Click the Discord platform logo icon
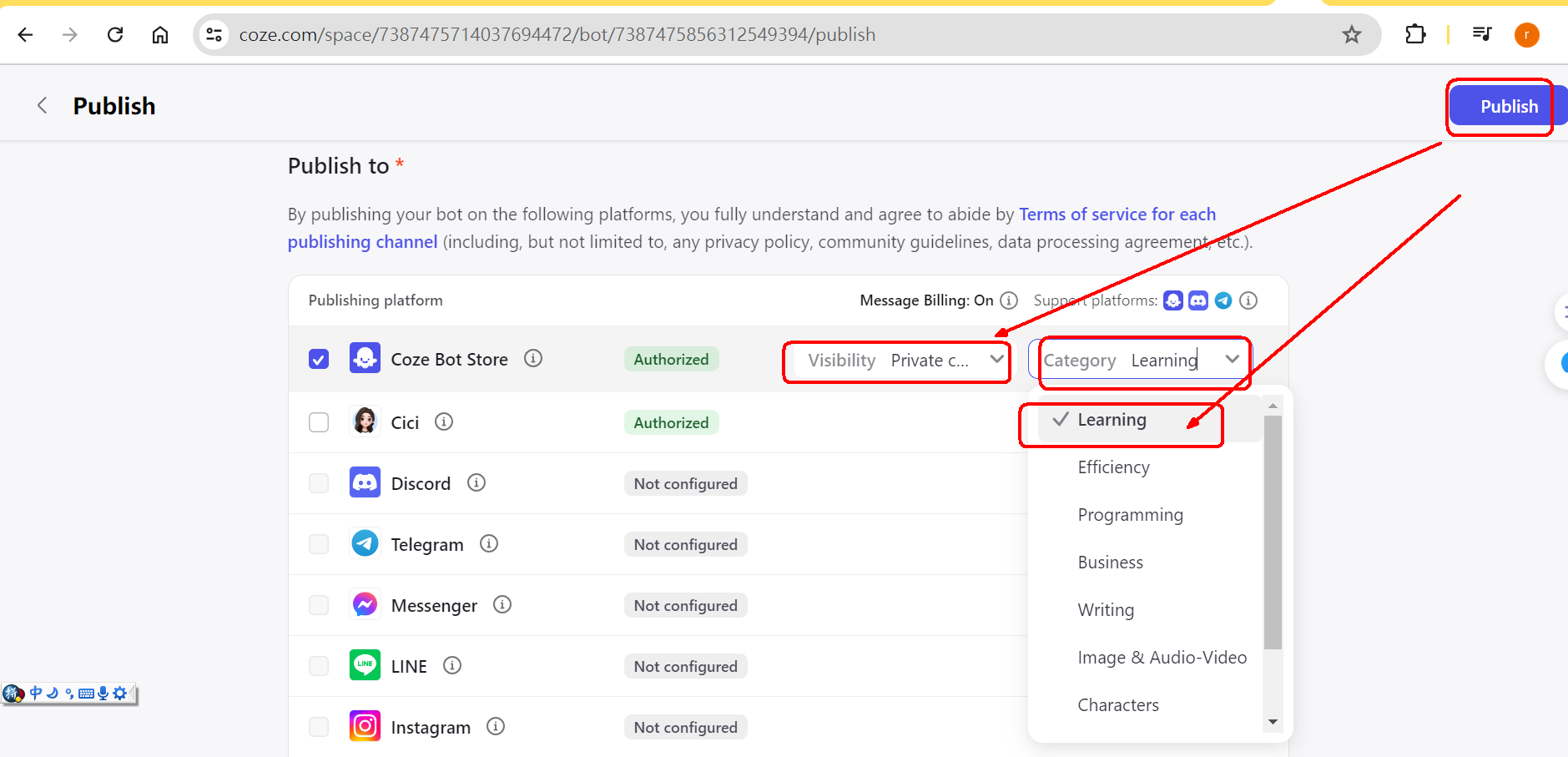This screenshot has width=1568, height=757. click(x=365, y=482)
